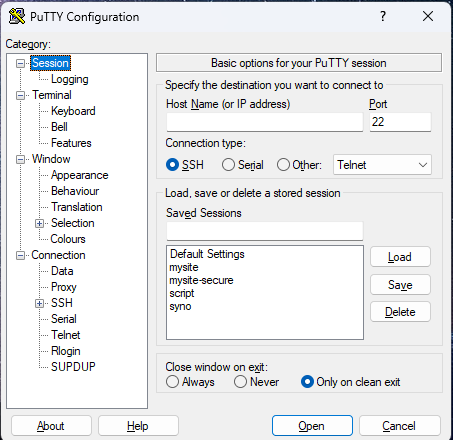Viewport: 453px width, 440px height.
Task: Open the Window category
Action: (x=51, y=159)
